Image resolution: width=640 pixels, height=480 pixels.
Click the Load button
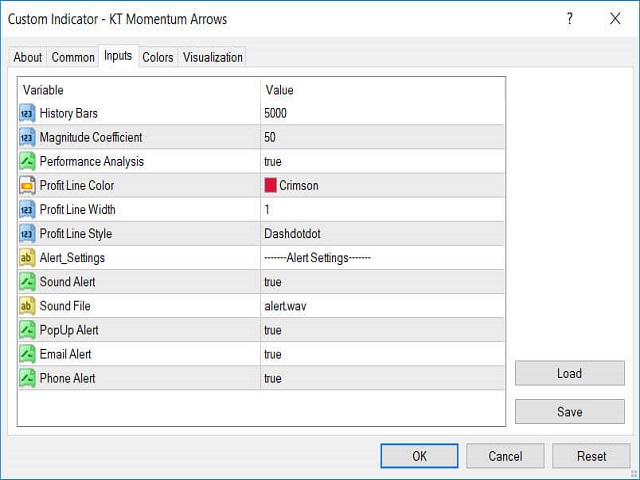569,373
